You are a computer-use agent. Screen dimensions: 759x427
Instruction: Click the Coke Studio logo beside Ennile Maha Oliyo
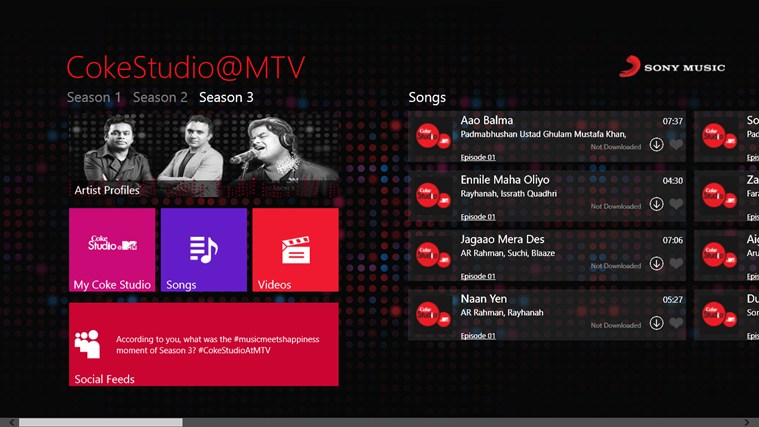(x=433, y=196)
